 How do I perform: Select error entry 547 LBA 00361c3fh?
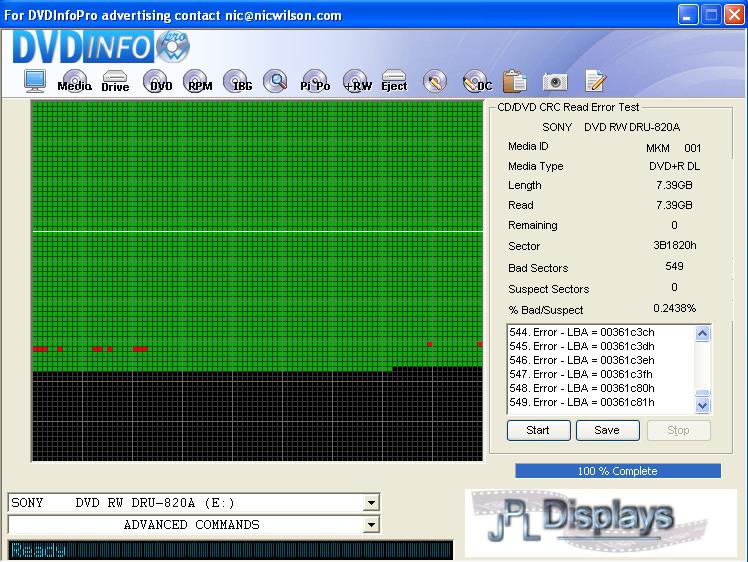click(581, 374)
